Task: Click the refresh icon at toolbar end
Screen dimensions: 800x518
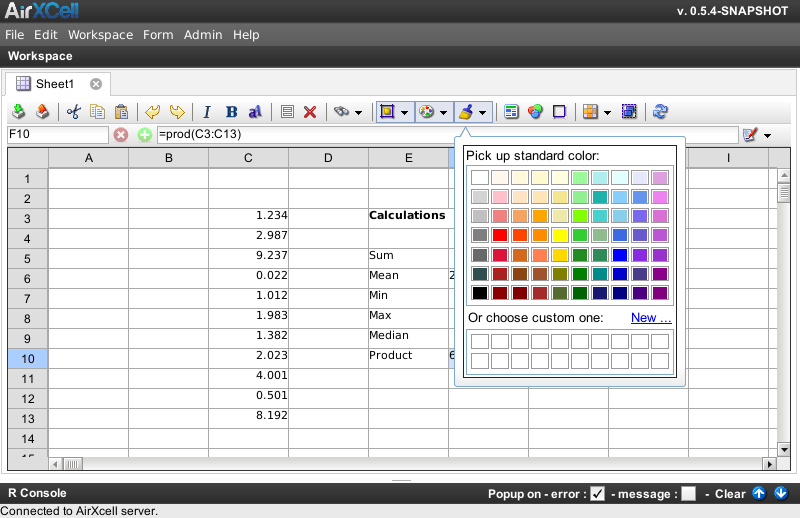Action: pyautogui.click(x=660, y=112)
